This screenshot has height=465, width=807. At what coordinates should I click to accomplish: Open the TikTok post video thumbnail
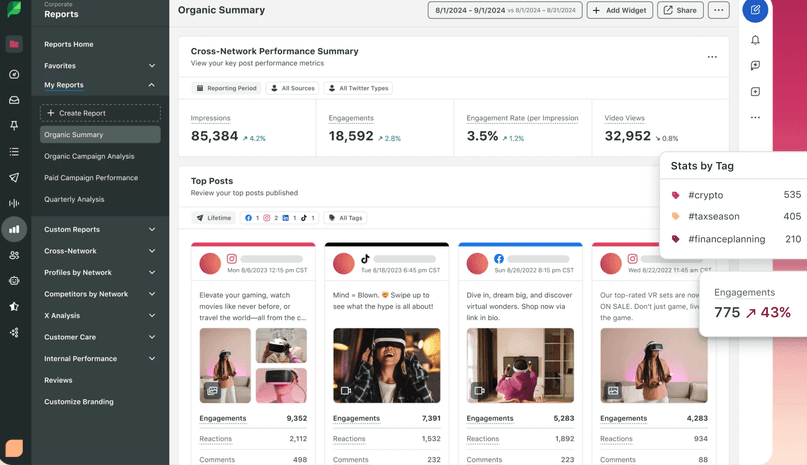(387, 366)
